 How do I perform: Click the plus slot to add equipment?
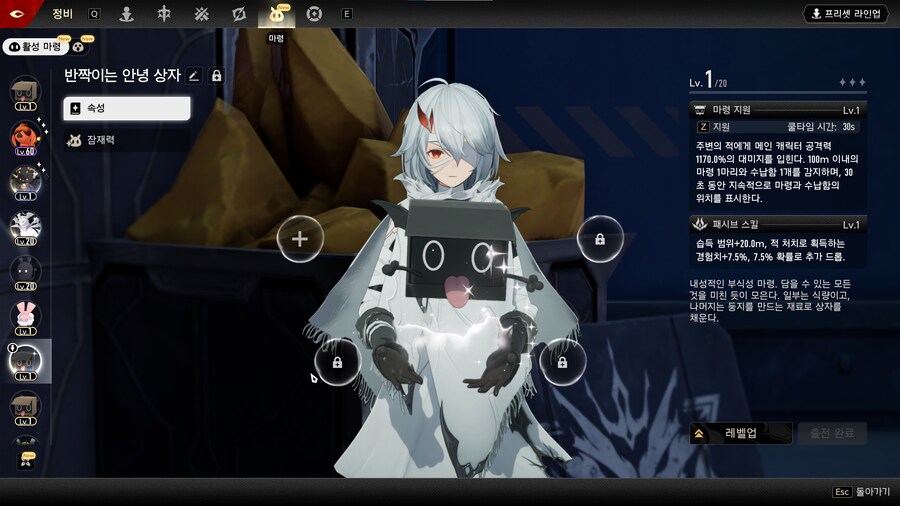tap(300, 239)
